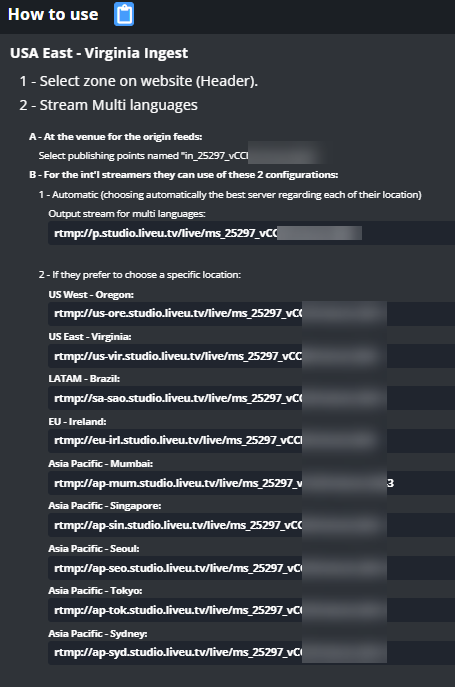This screenshot has width=455, height=687.
Task: Click the 'US West - Oregon:' label
Action: pyautogui.click(x=91, y=294)
